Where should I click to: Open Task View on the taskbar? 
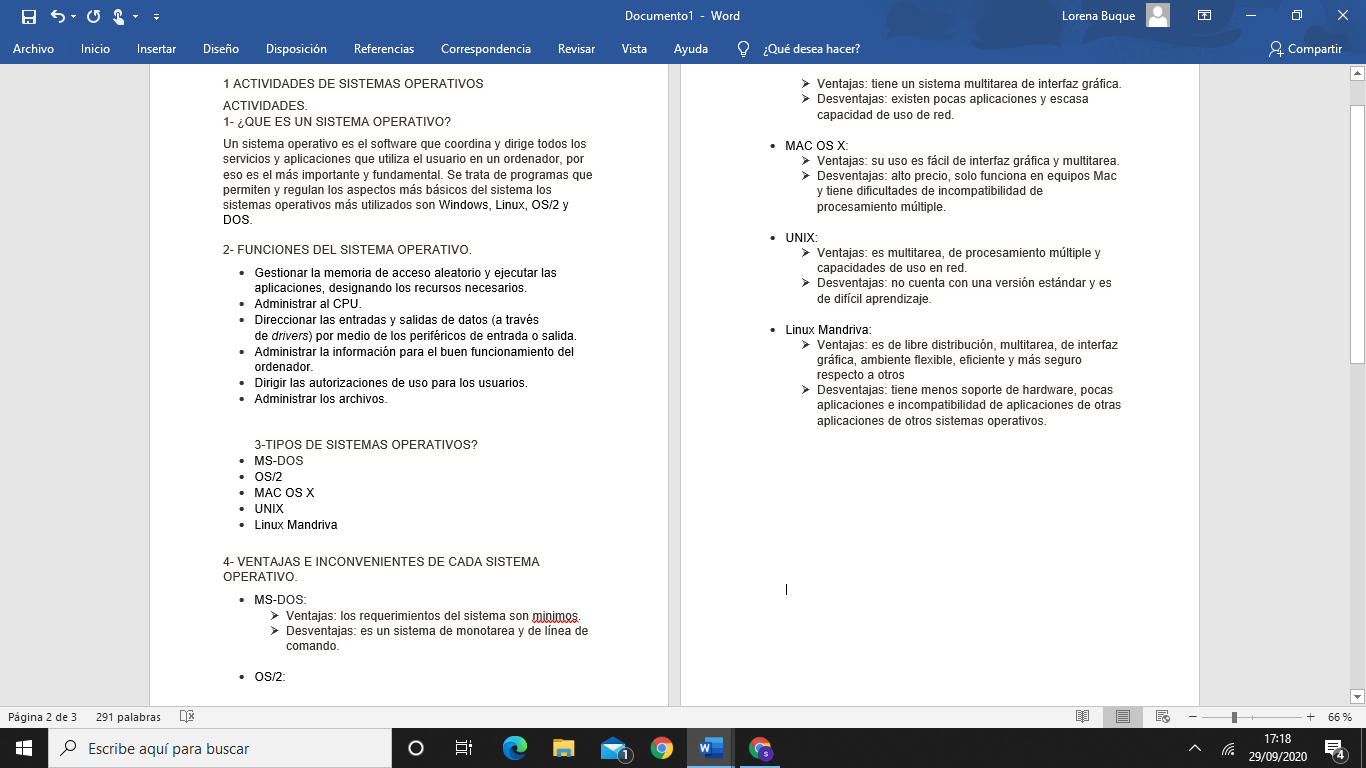464,748
